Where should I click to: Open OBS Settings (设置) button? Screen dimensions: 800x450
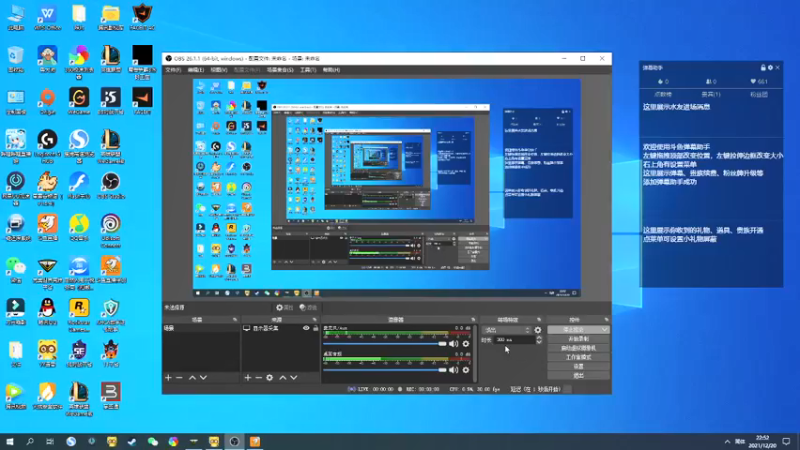[578, 366]
